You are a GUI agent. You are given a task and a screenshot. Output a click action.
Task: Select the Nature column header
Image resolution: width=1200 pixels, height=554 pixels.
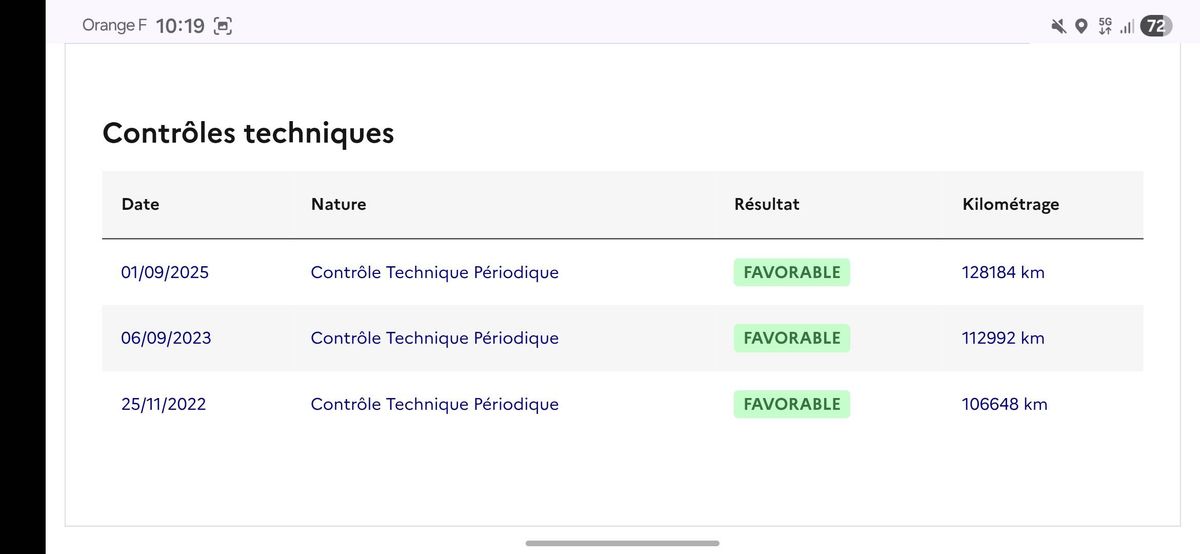pyautogui.click(x=338, y=204)
